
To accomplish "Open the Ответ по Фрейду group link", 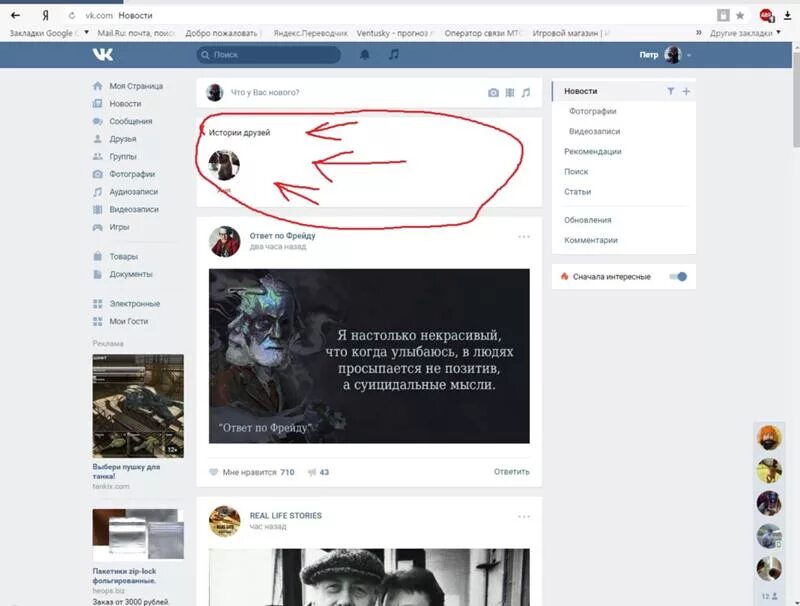I will point(282,235).
